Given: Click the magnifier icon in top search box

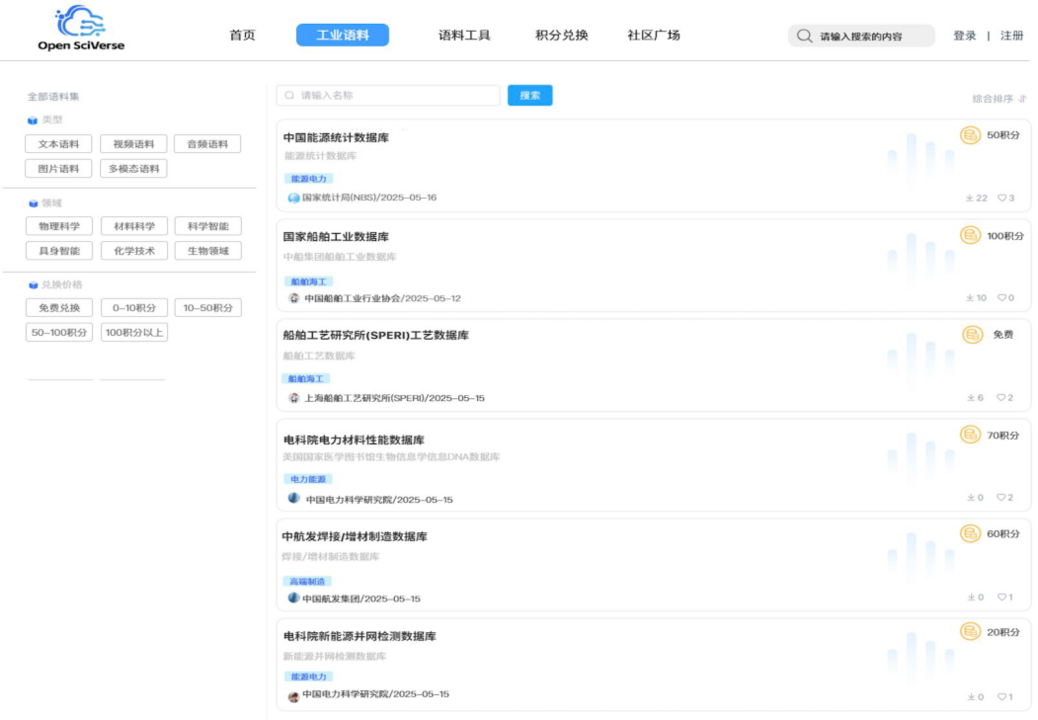Looking at the screenshot, I should pos(804,36).
